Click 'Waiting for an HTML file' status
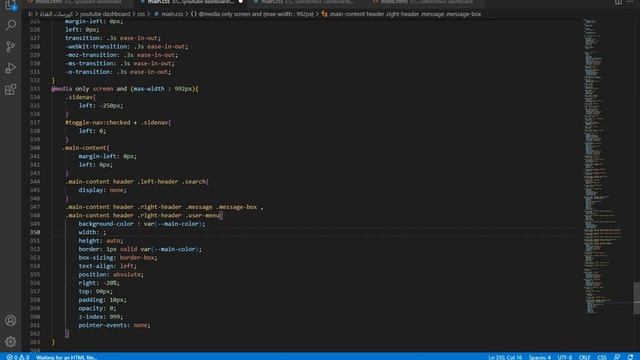 click(66, 357)
